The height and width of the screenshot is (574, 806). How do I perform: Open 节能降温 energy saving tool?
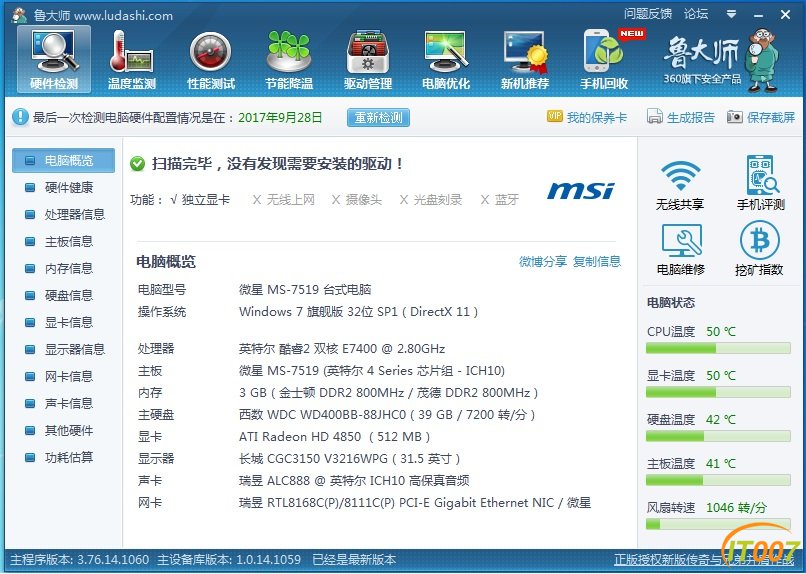(x=289, y=60)
